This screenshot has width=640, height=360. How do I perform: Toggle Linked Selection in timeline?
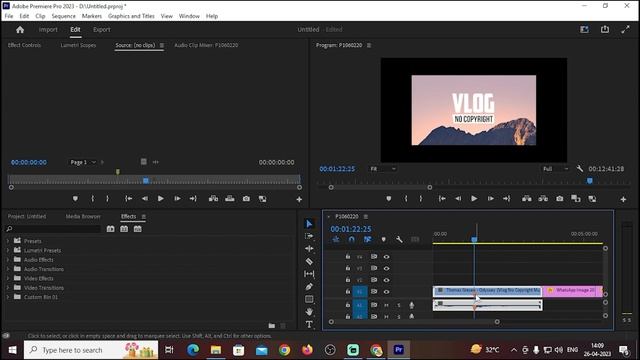[368, 240]
